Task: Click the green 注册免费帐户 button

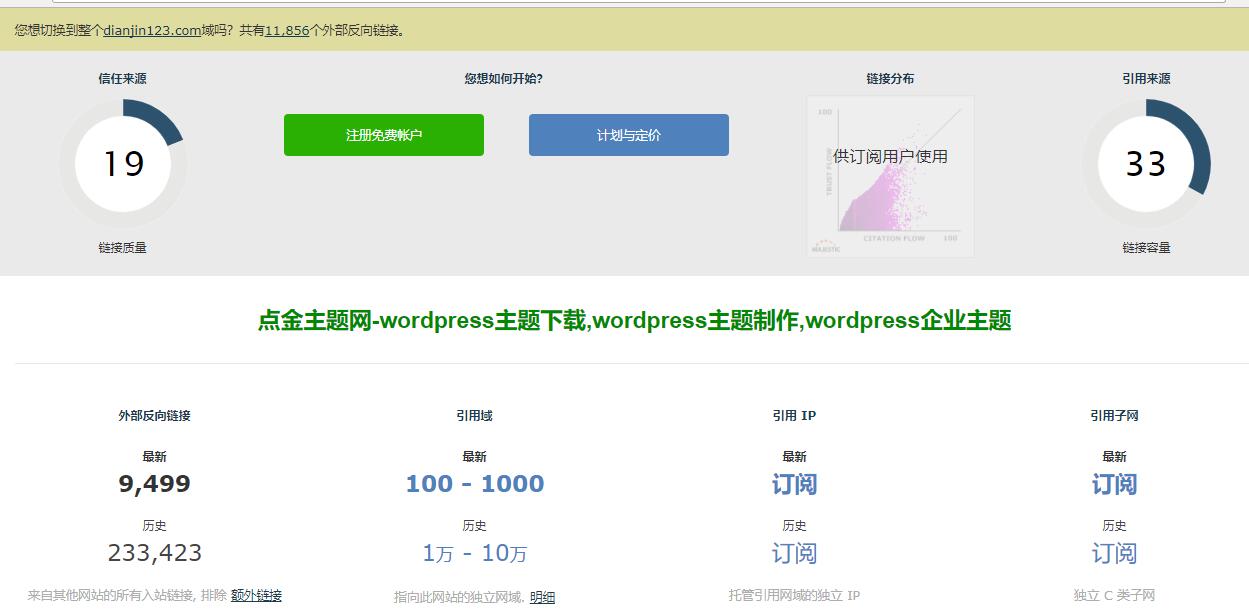Action: tap(384, 135)
